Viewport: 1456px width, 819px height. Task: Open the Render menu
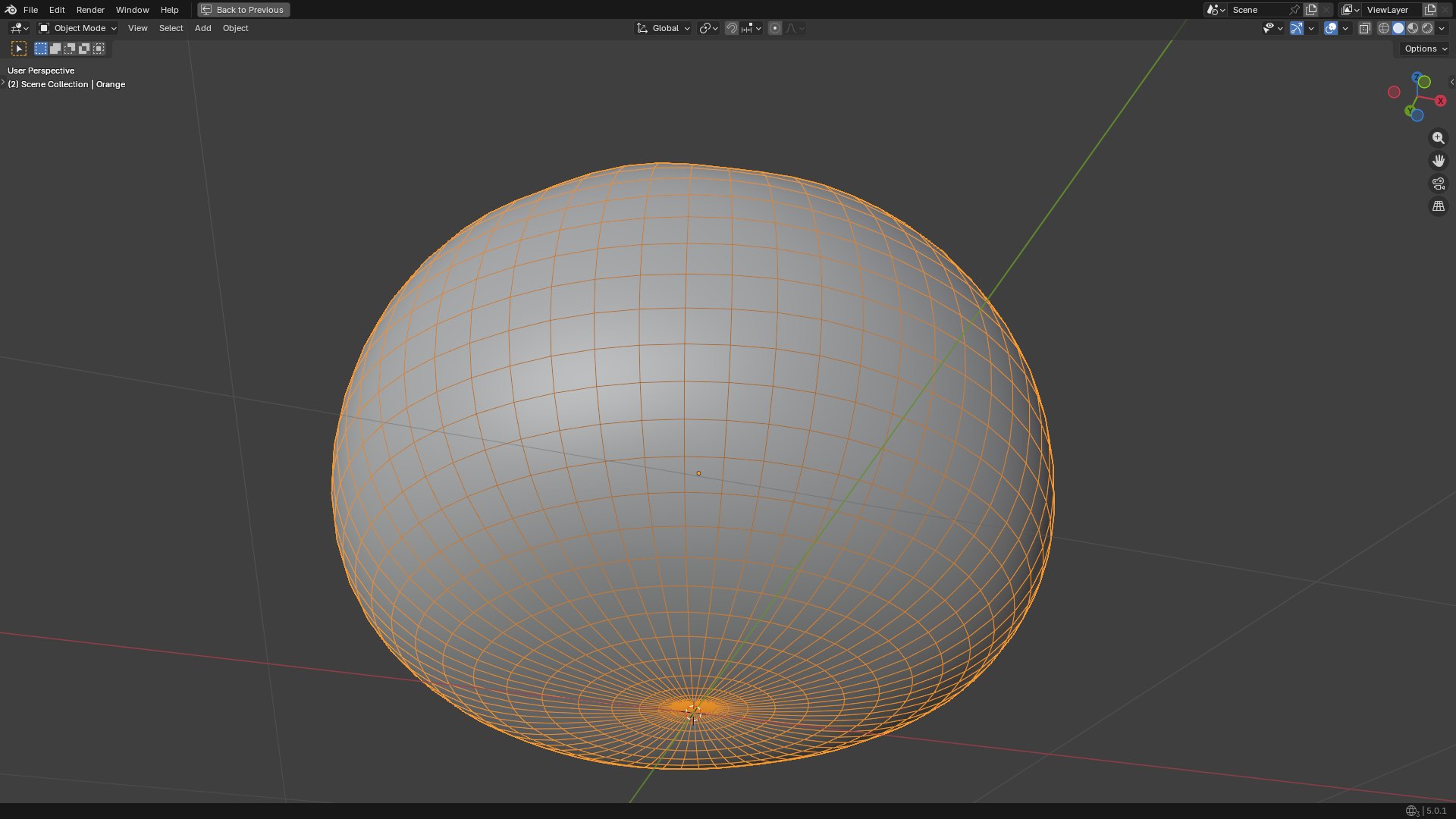tap(90, 10)
